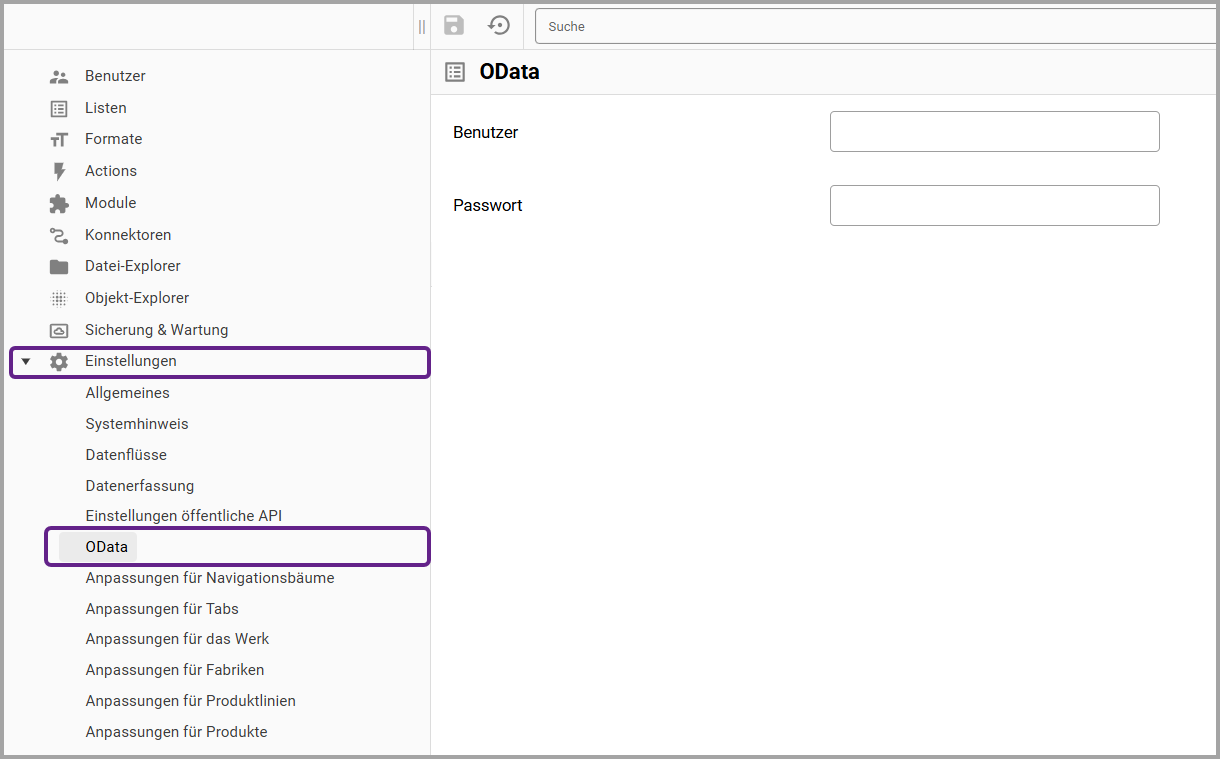
Task: Select Einstellungen öffentliche API
Action: click(x=184, y=516)
